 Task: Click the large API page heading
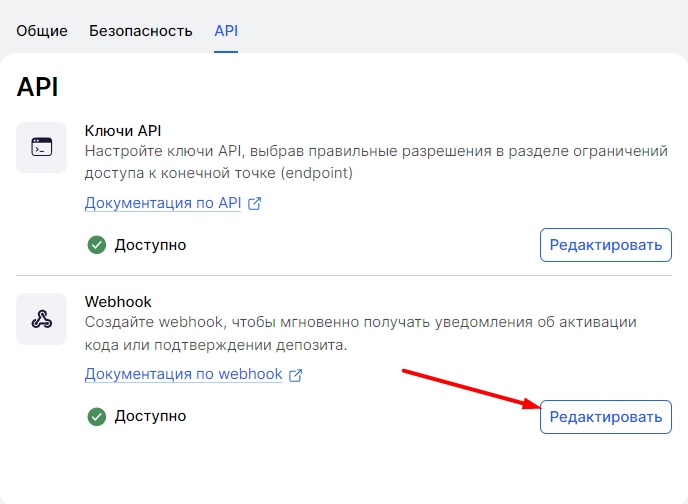click(x=38, y=87)
